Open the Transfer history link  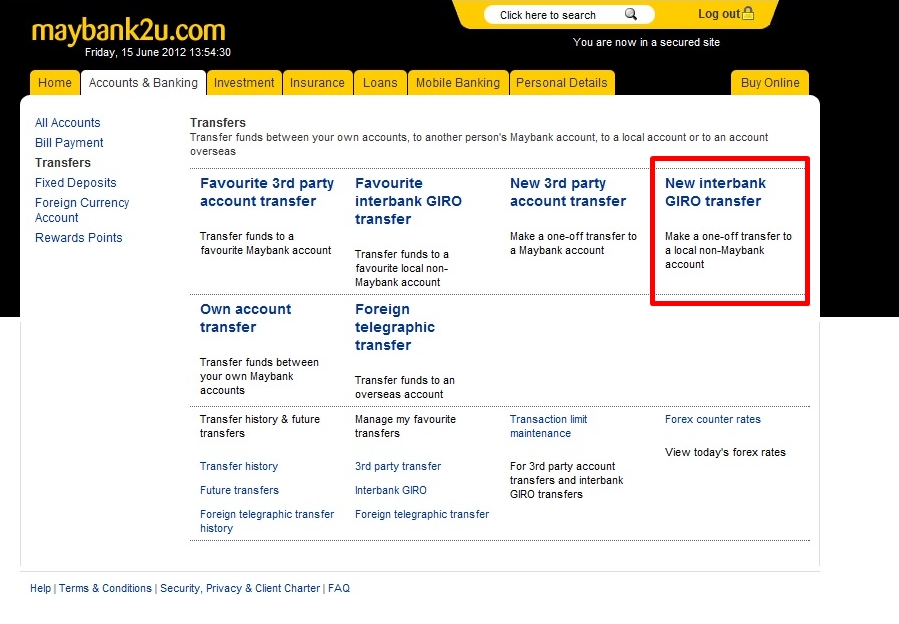[239, 466]
